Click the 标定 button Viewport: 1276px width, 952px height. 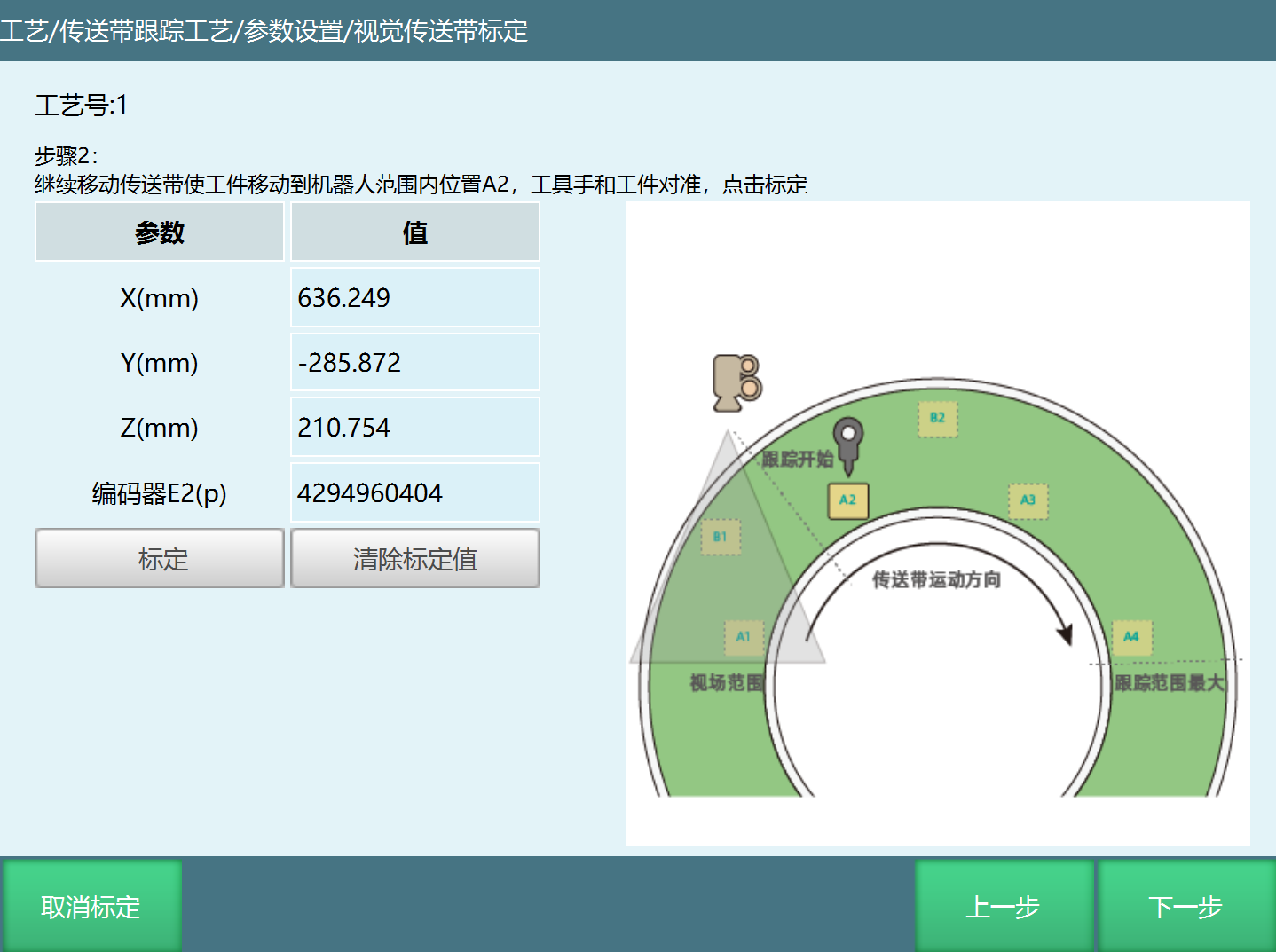coord(159,558)
